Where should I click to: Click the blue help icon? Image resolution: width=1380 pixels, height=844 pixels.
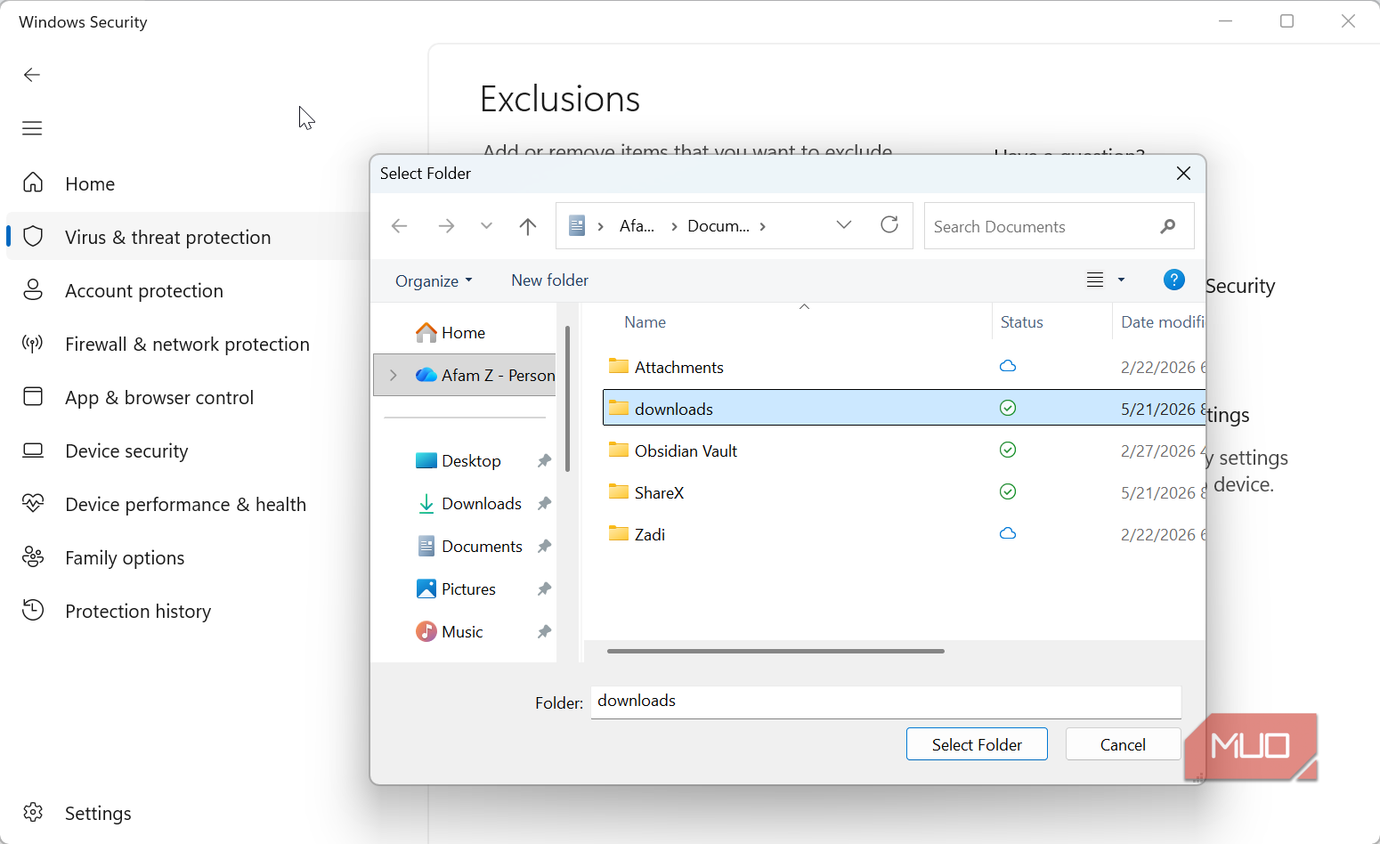[x=1174, y=280]
